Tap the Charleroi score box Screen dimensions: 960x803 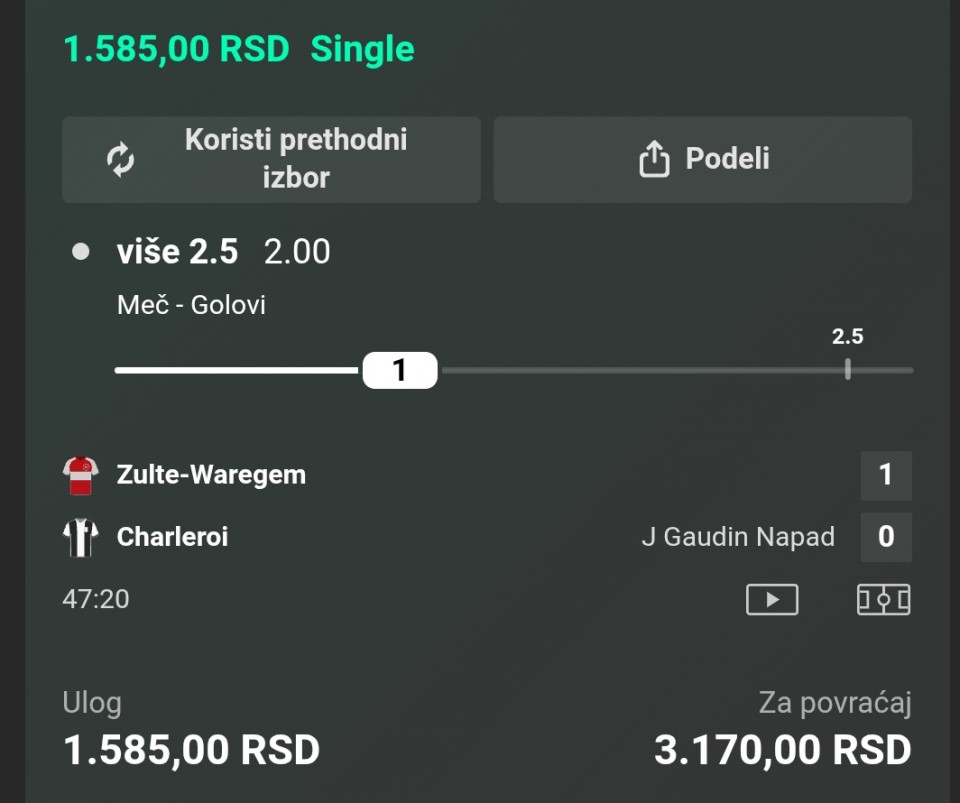click(885, 537)
